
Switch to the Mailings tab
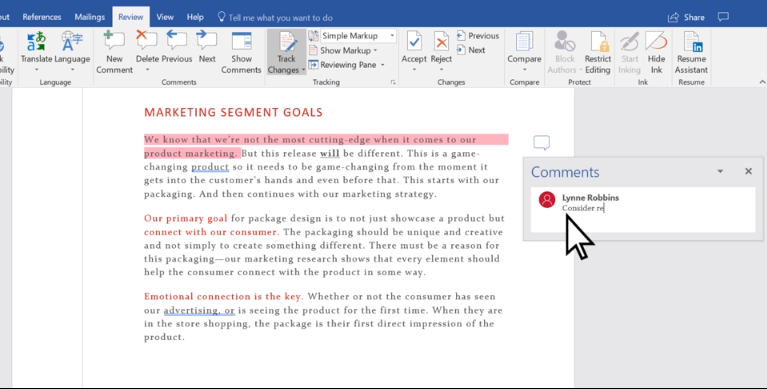(x=90, y=17)
